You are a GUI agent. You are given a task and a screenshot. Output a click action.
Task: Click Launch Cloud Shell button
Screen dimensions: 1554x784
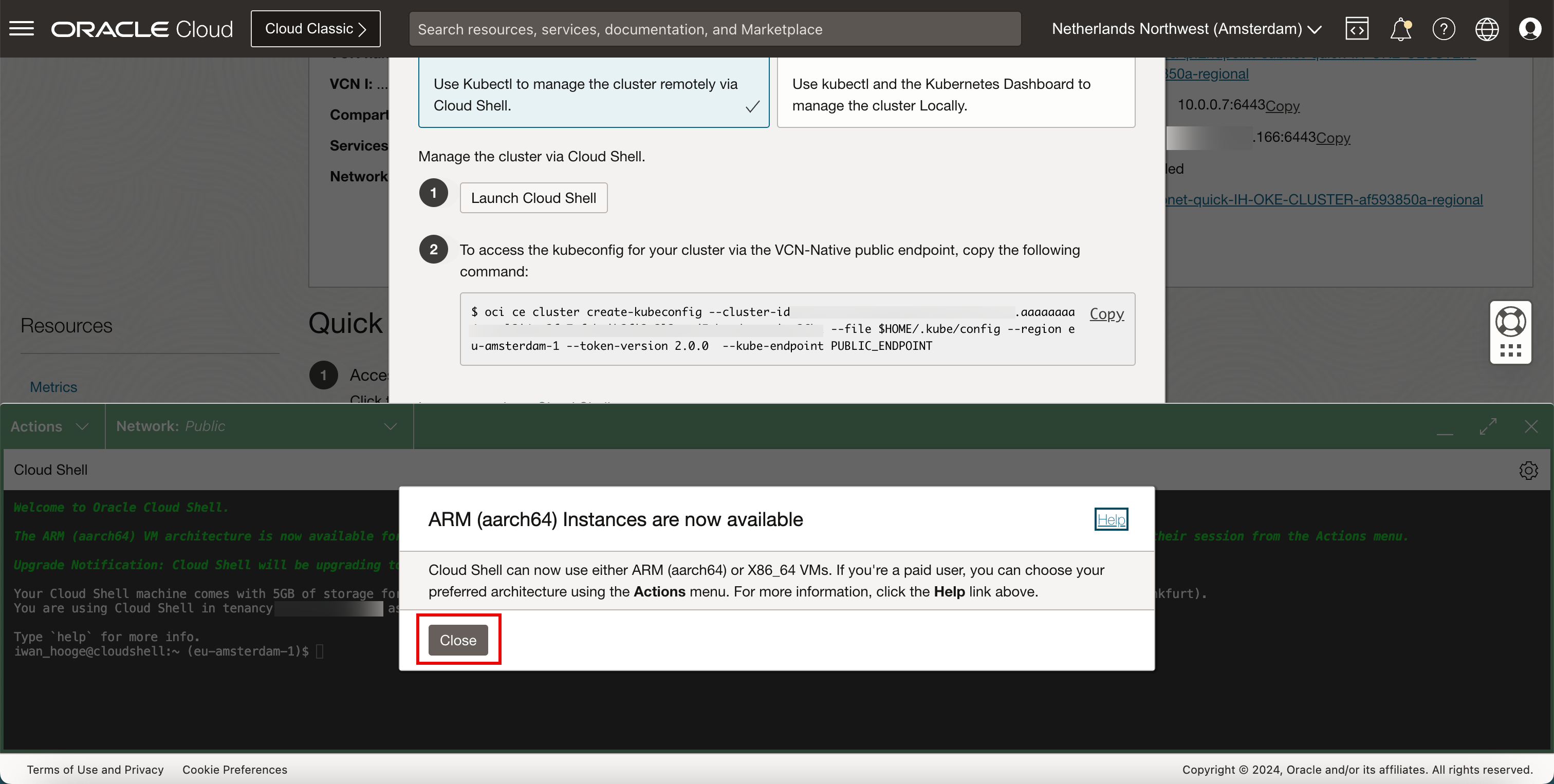[533, 198]
